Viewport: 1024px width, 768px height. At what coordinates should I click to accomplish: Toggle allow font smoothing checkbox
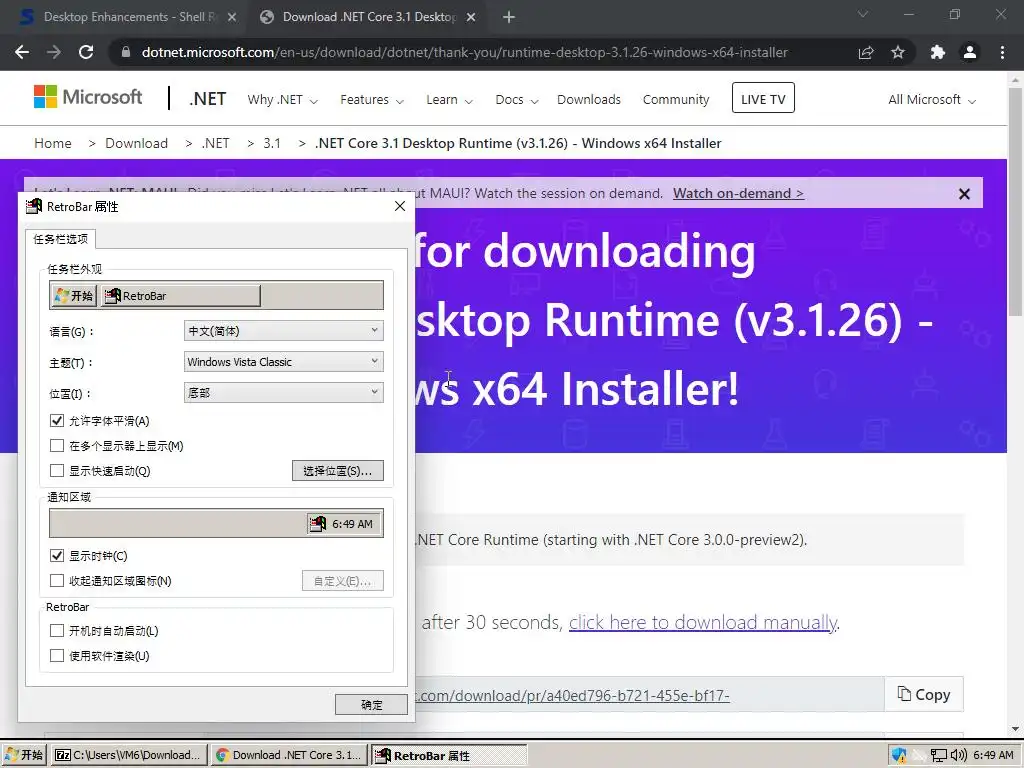tap(57, 421)
